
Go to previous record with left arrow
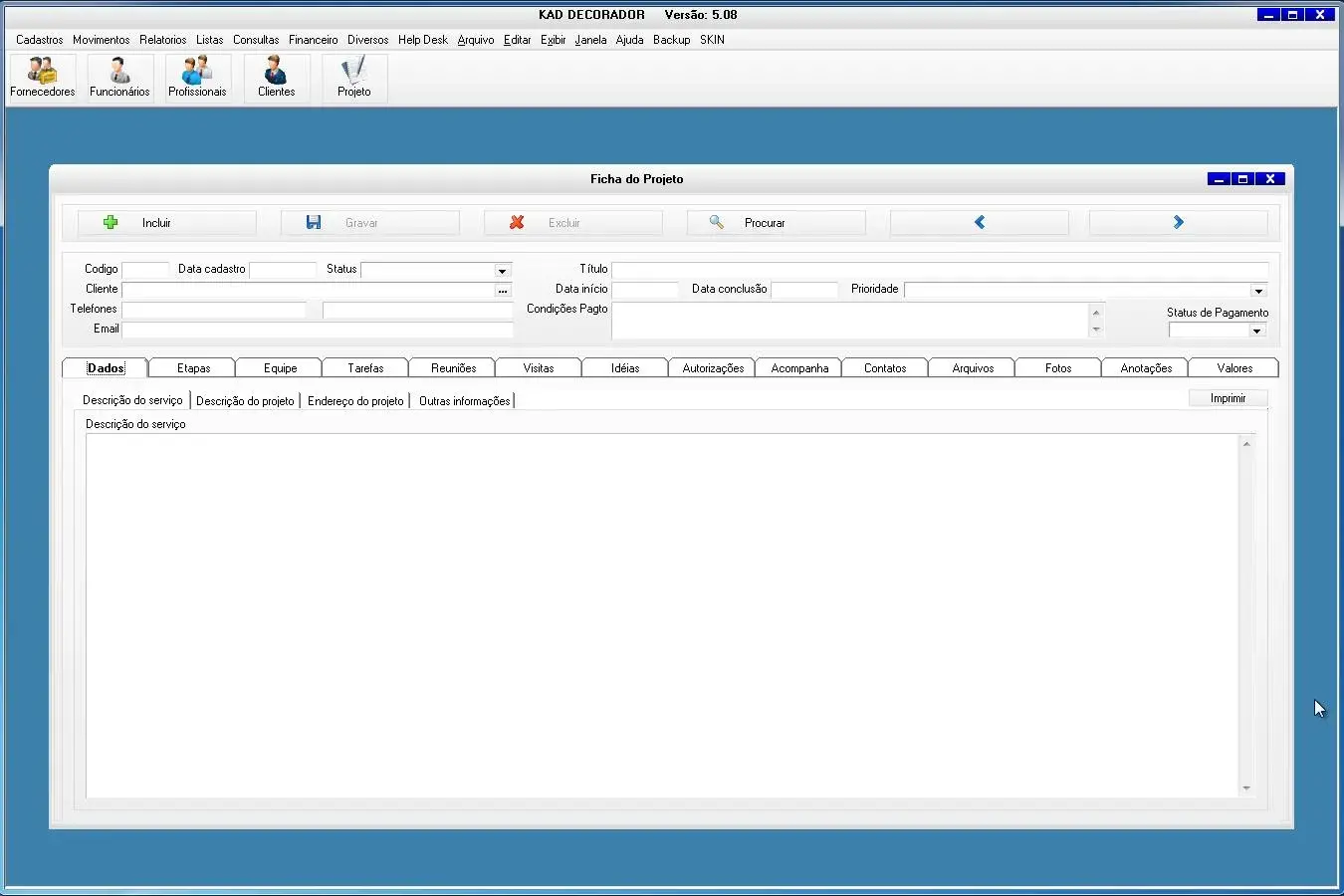979,223
